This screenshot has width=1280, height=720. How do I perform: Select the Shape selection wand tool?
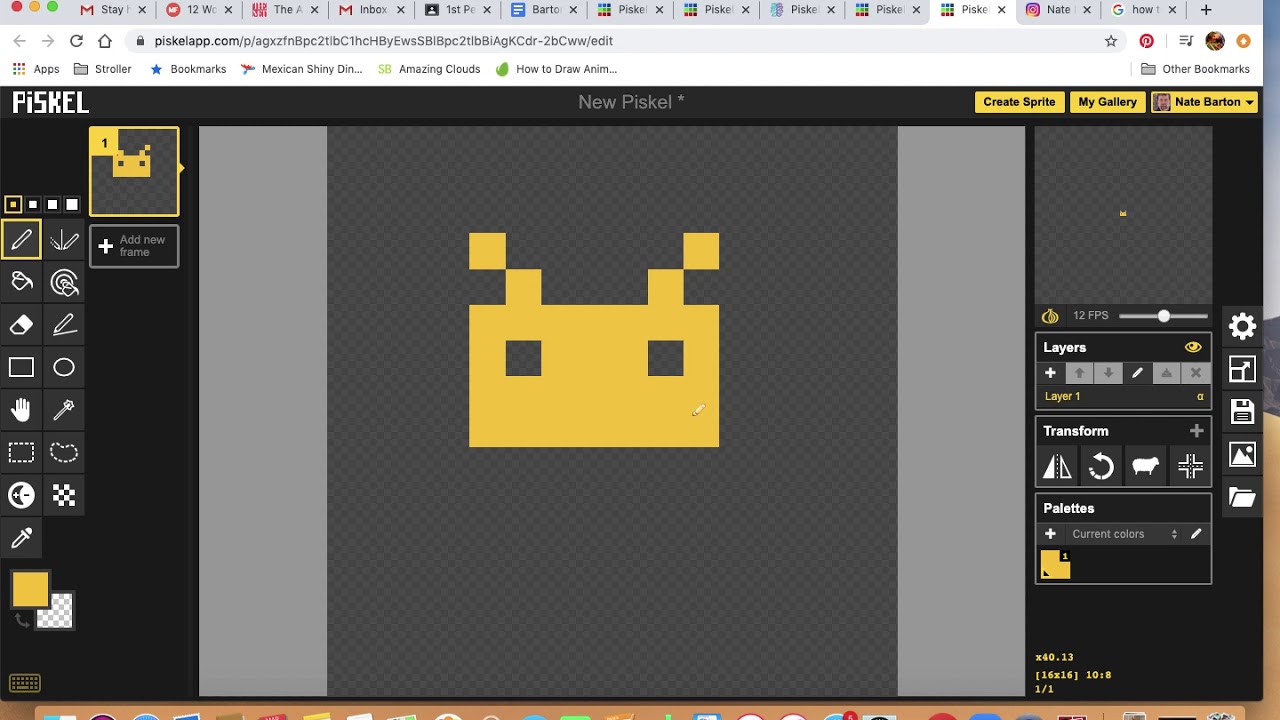64,410
